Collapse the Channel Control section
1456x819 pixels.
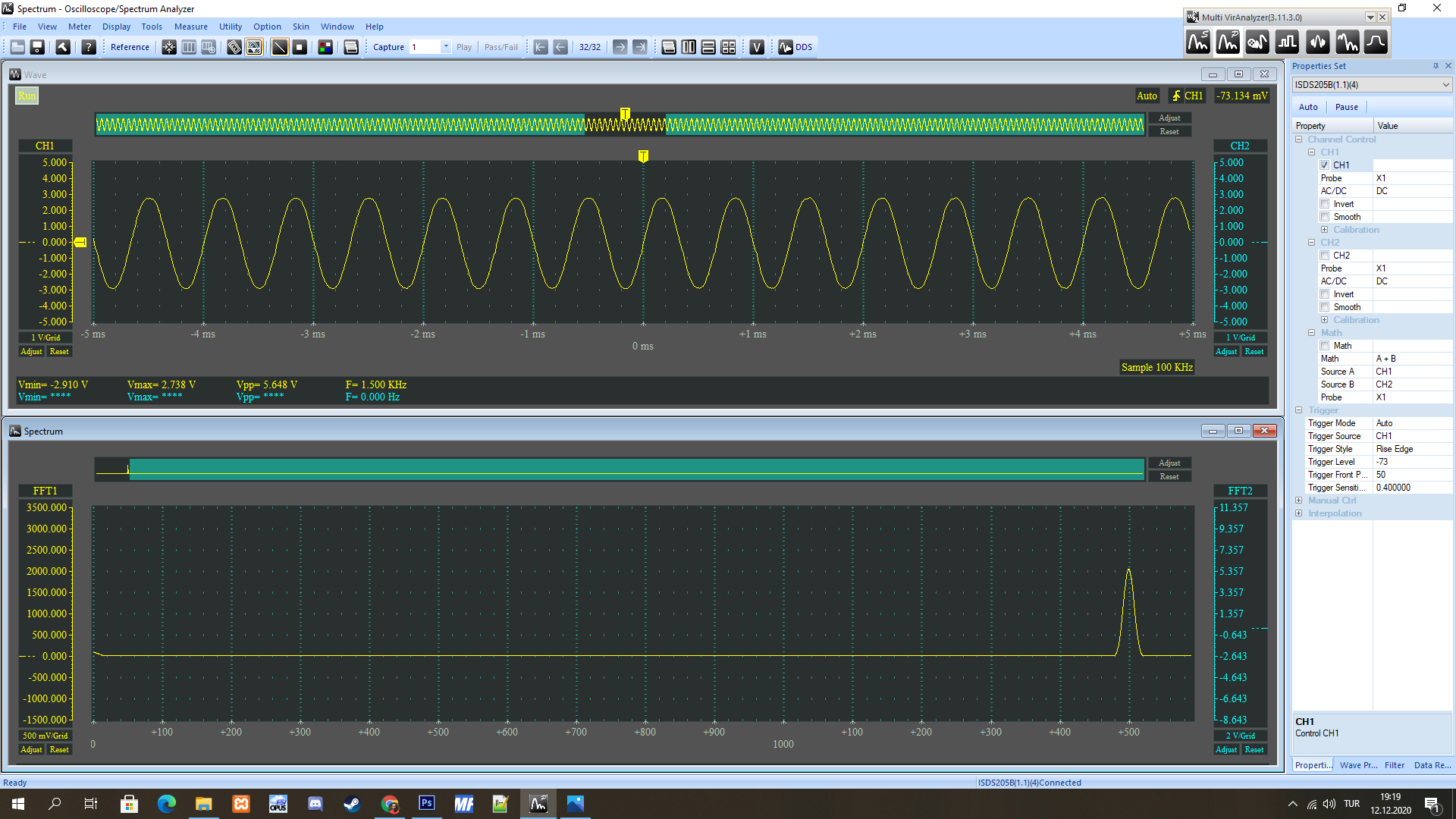click(x=1299, y=140)
